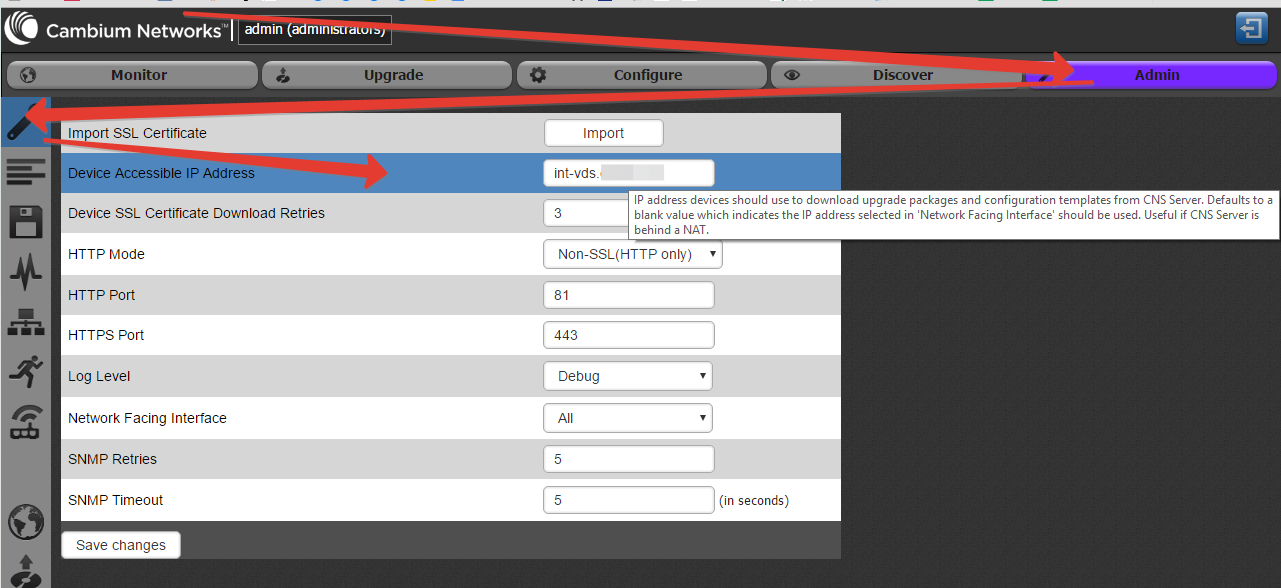Open the Network Facing Interface dropdown
This screenshot has width=1281, height=588.
point(628,418)
